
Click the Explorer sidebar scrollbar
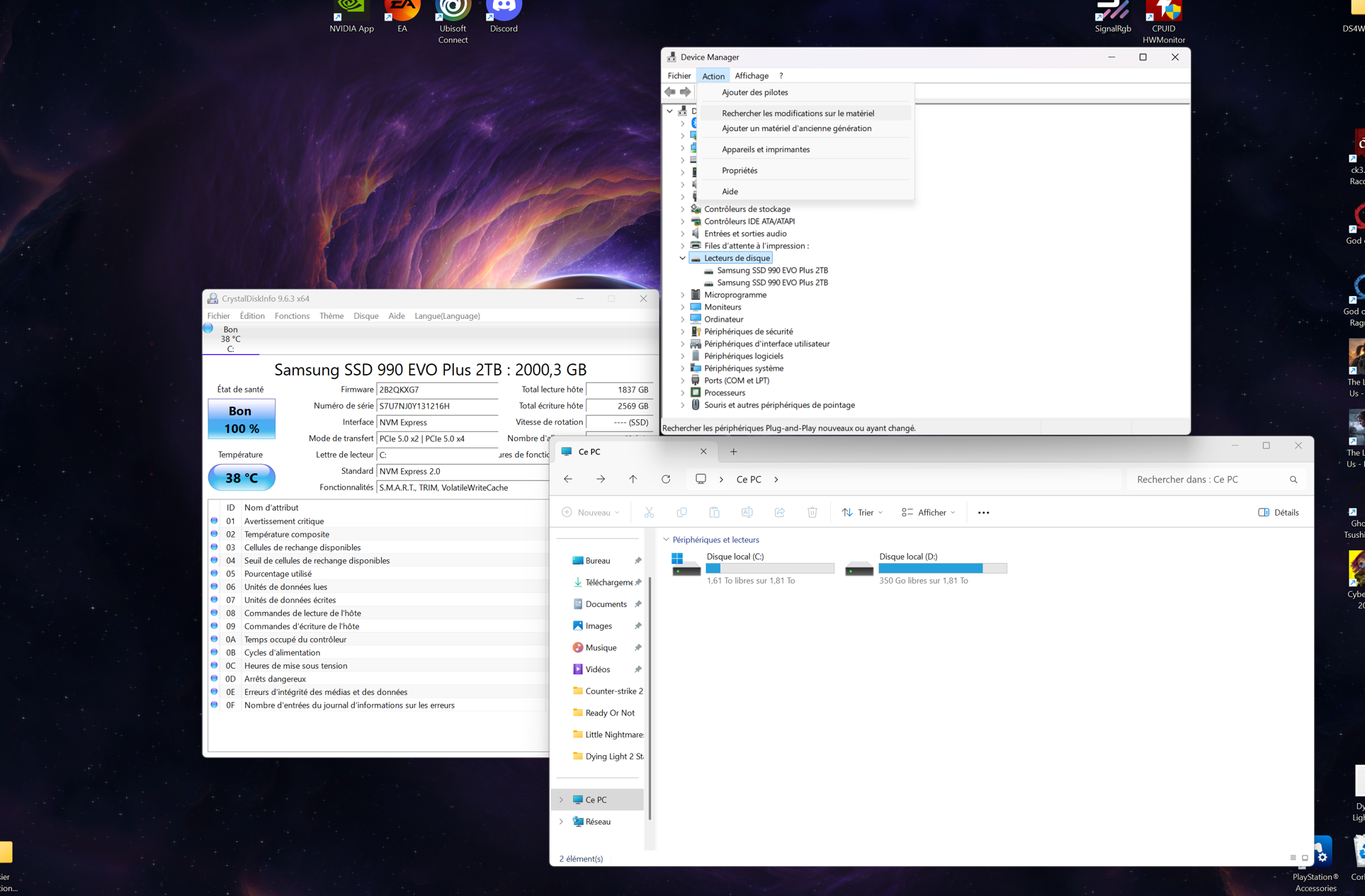pos(649,698)
